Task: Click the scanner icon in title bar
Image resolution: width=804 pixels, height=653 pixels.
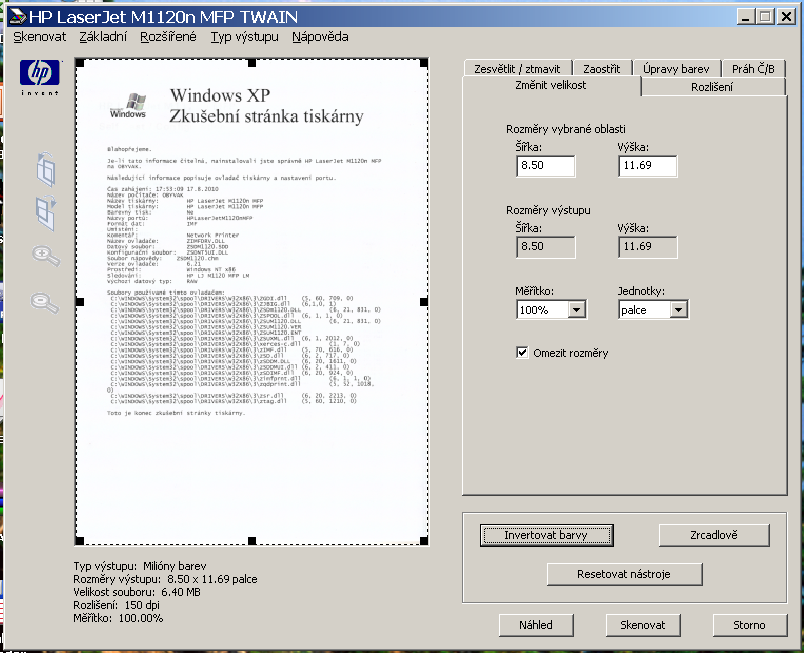Action: (x=17, y=17)
